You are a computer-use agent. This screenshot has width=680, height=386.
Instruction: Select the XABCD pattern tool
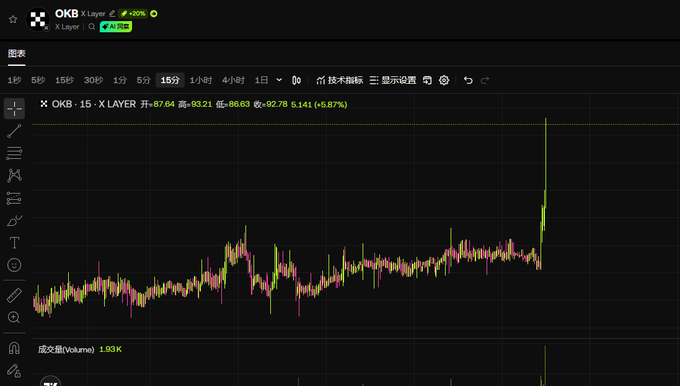[x=14, y=175]
